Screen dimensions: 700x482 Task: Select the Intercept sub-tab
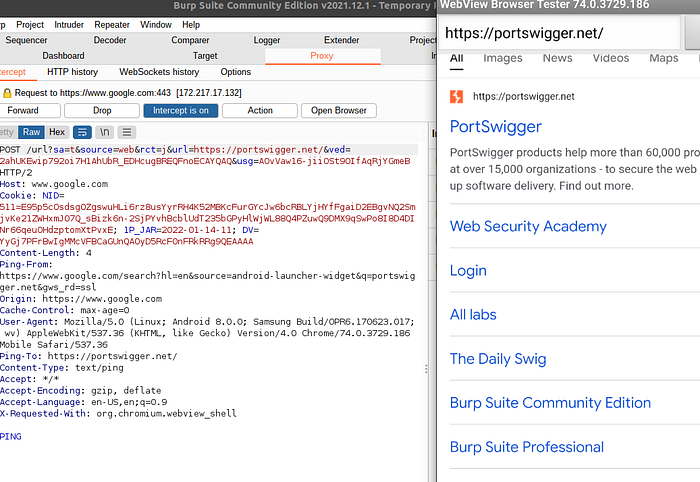13,72
